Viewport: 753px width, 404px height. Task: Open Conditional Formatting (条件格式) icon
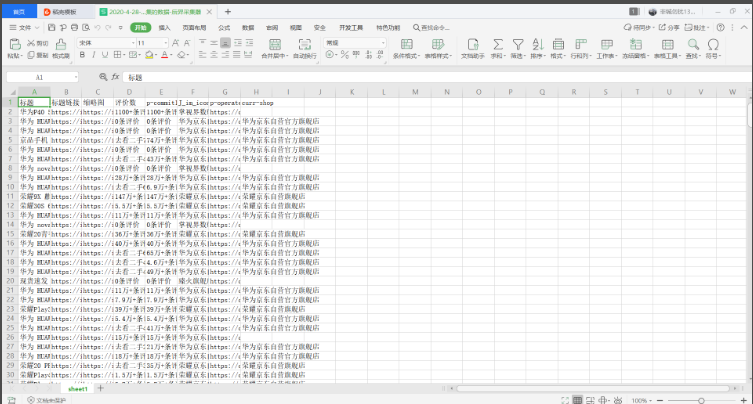click(x=406, y=44)
